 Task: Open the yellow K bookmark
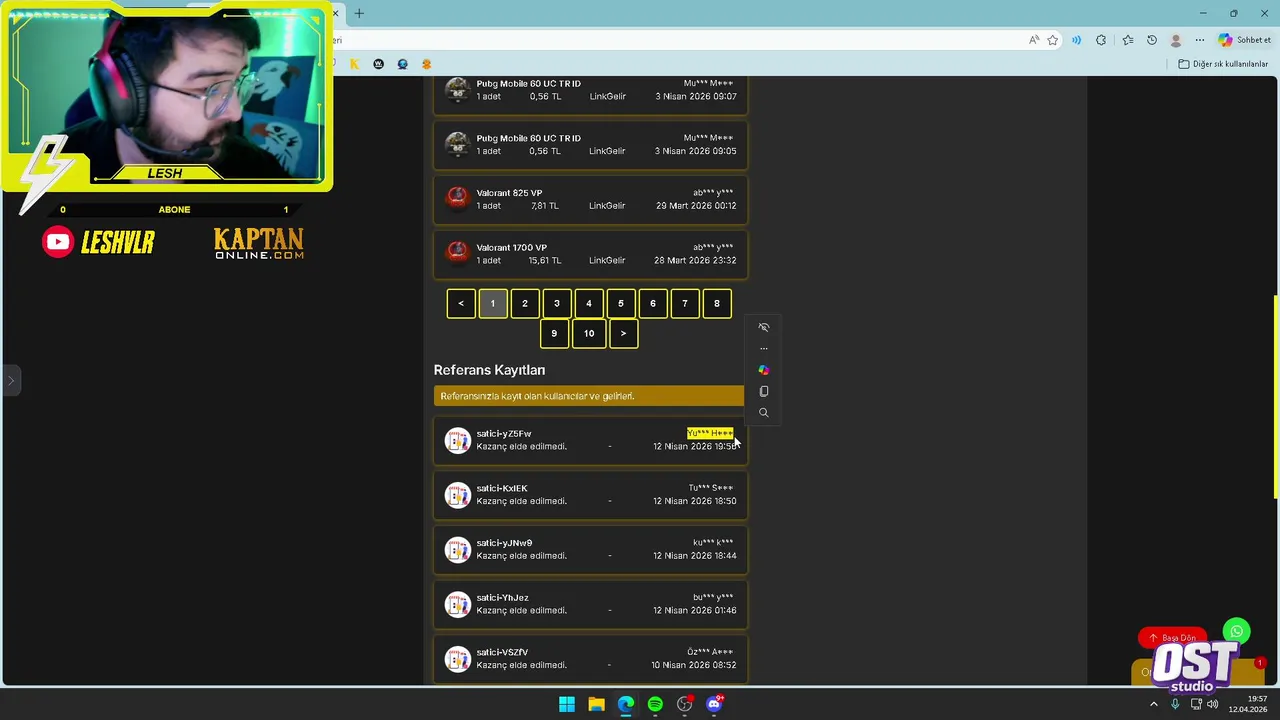coord(354,64)
